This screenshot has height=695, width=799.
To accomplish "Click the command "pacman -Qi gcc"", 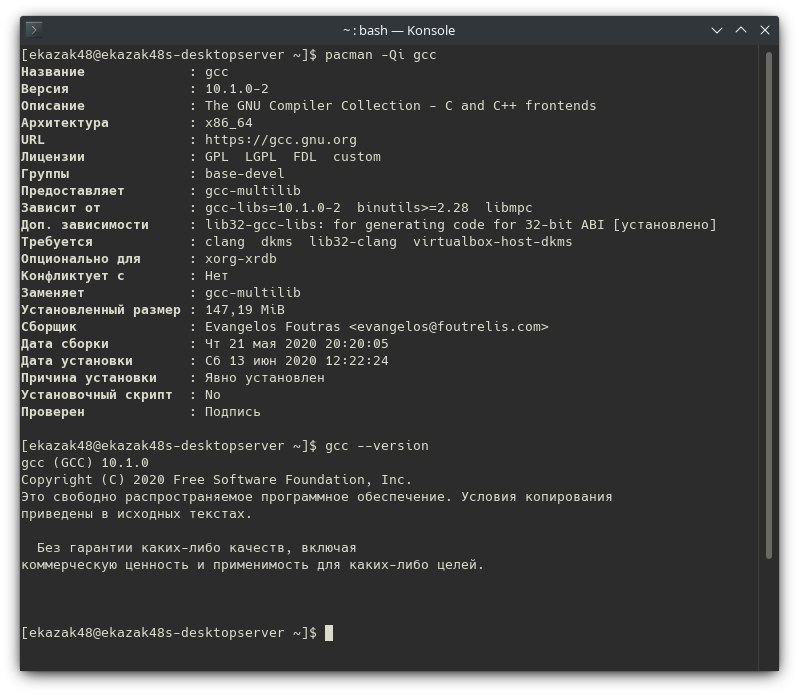I will point(381,55).
